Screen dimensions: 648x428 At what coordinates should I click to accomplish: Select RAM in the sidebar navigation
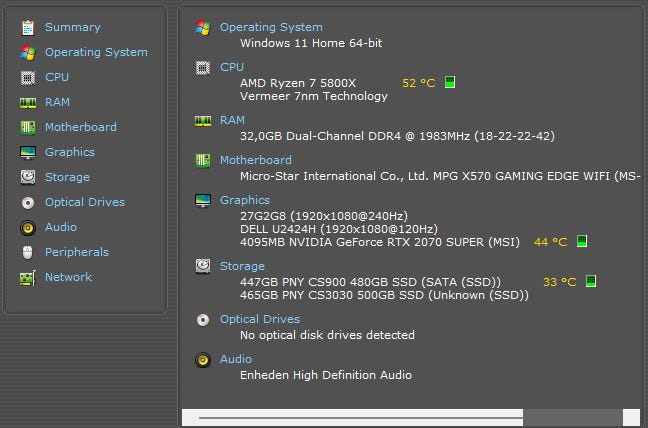[57, 102]
